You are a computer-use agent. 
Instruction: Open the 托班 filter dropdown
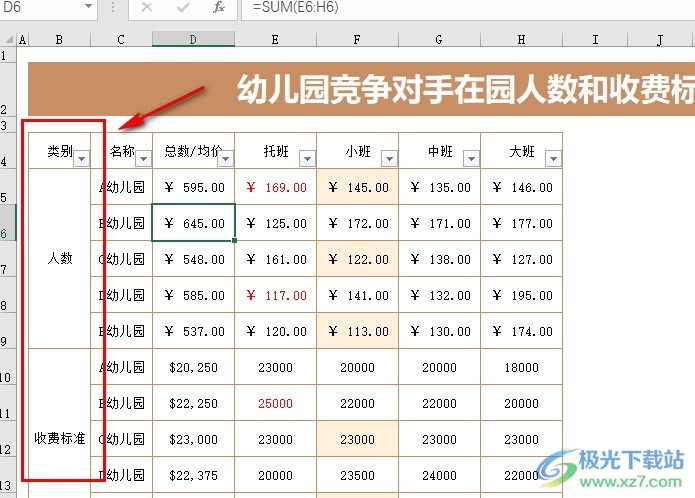pyautogui.click(x=307, y=158)
